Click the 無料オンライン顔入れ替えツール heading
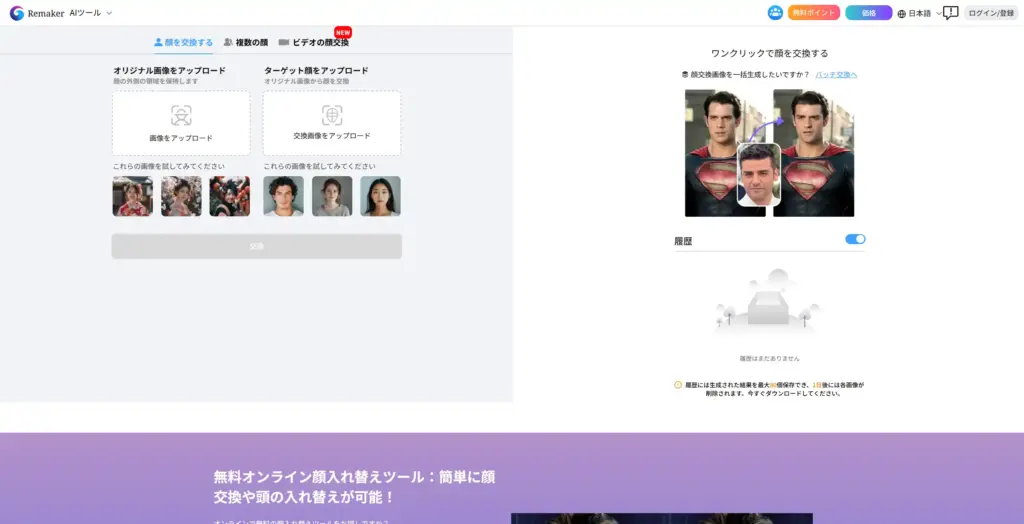1024x524 pixels. 354,487
